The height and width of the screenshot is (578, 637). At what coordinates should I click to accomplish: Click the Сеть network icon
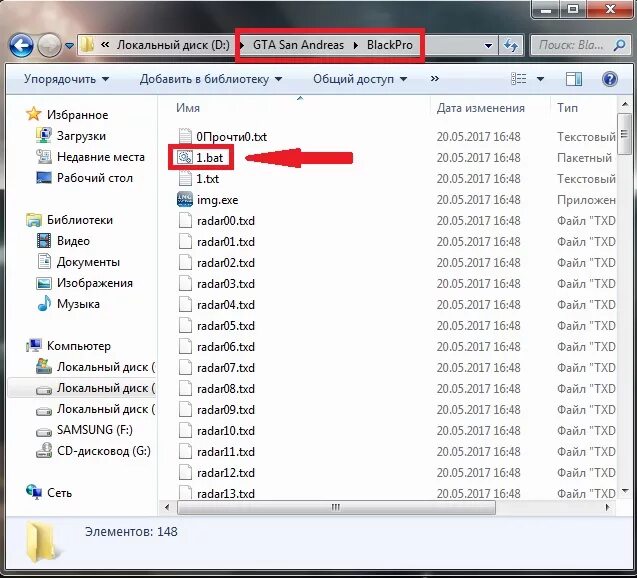click(x=34, y=492)
